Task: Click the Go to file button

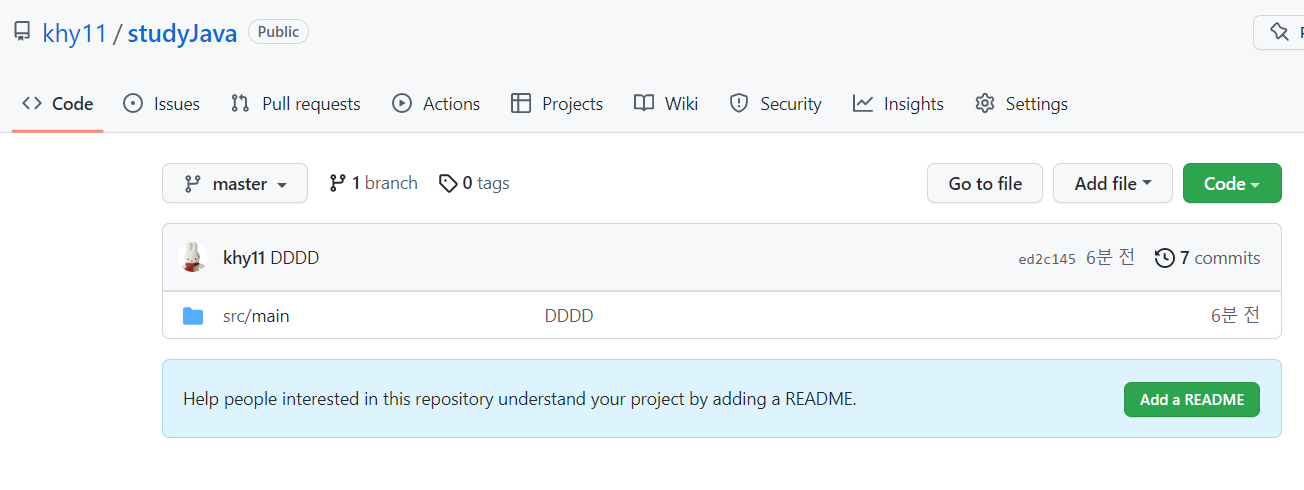Action: (x=985, y=184)
